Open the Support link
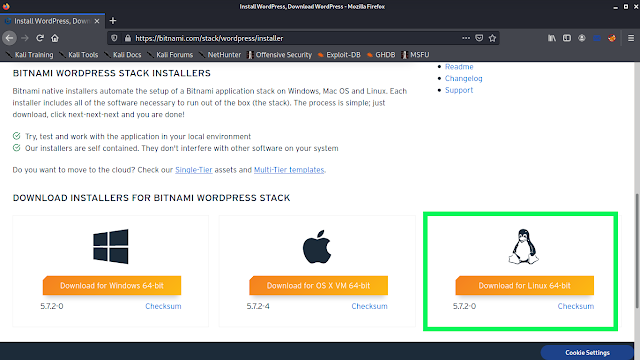Image resolution: width=640 pixels, height=360 pixels. coord(459,90)
